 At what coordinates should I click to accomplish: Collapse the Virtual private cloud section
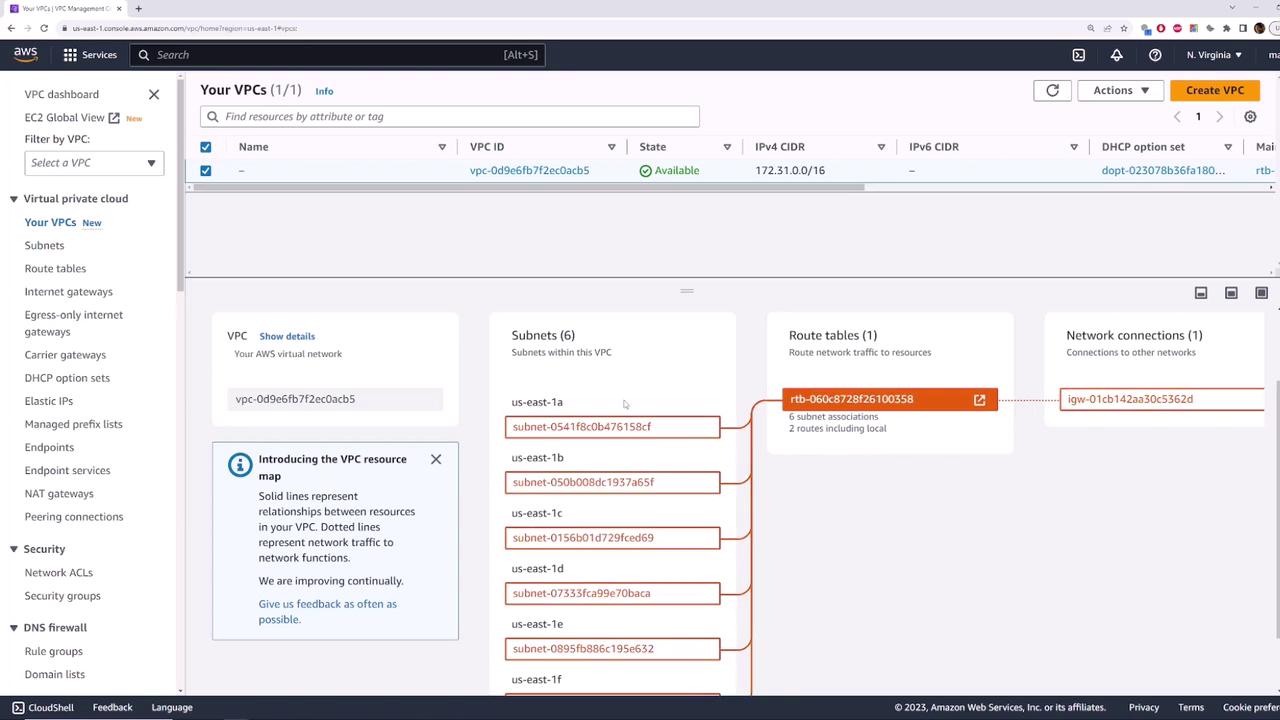[14, 199]
